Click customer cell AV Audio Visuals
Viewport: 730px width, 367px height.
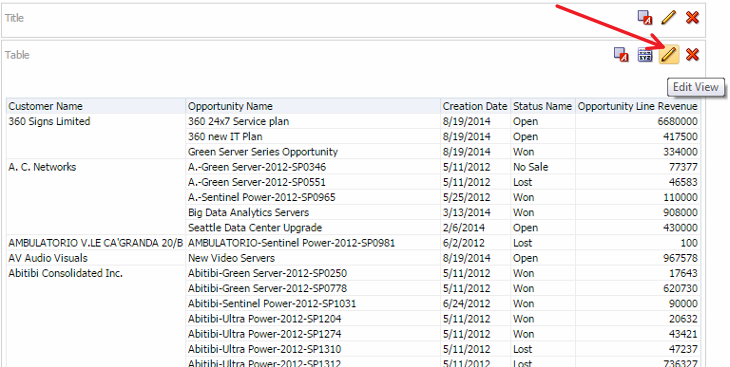[x=48, y=258]
